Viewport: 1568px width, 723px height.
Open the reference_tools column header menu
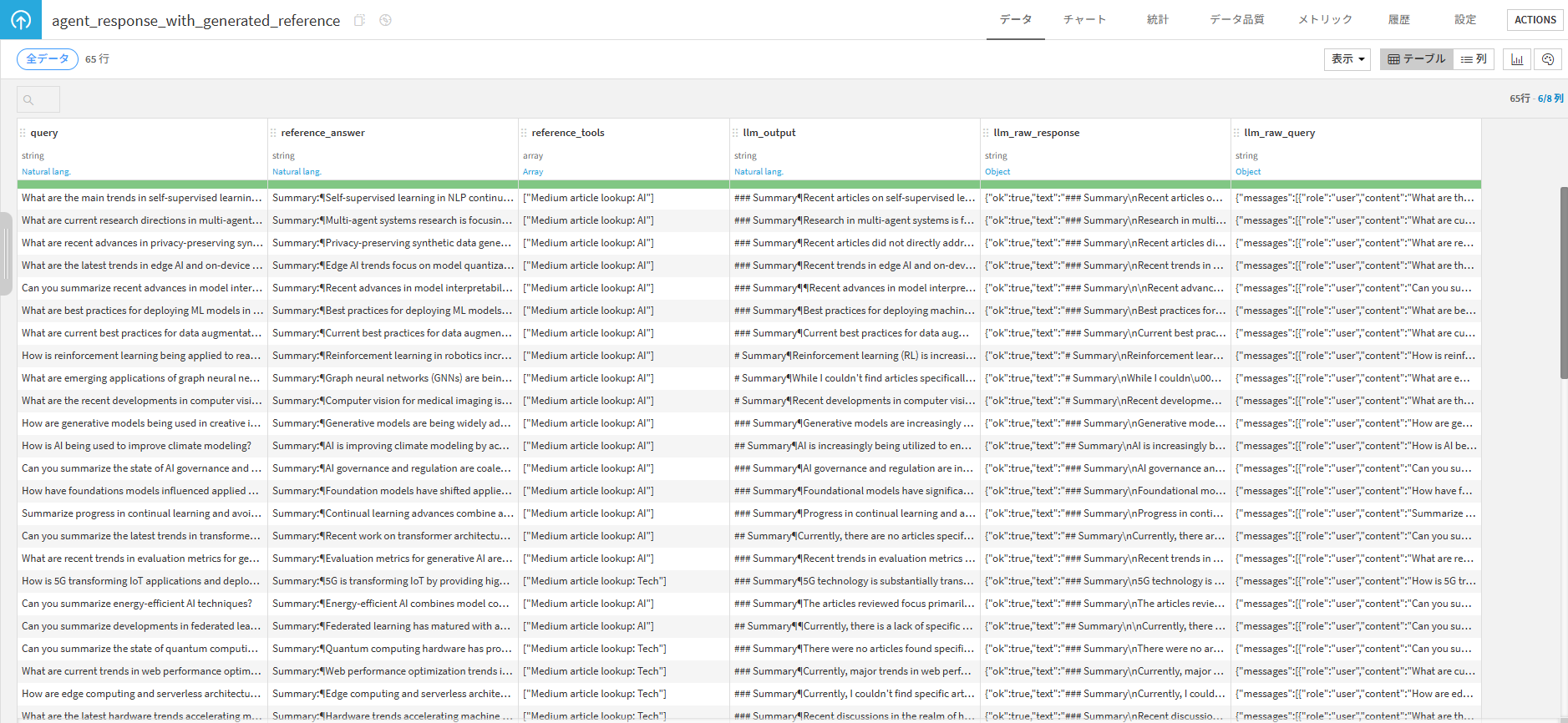[x=568, y=133]
